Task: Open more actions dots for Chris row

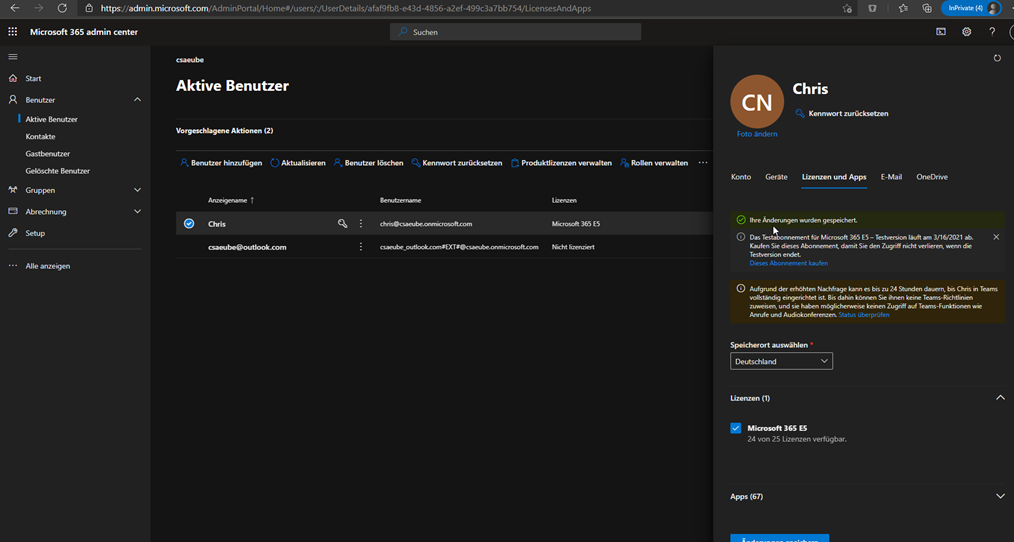Action: pos(361,224)
